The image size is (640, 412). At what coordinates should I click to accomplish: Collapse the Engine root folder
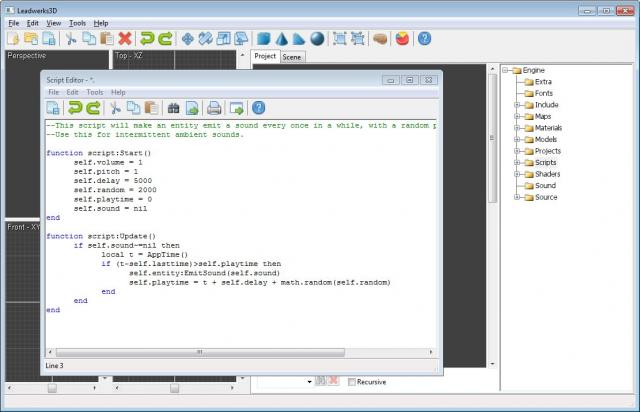[506, 70]
